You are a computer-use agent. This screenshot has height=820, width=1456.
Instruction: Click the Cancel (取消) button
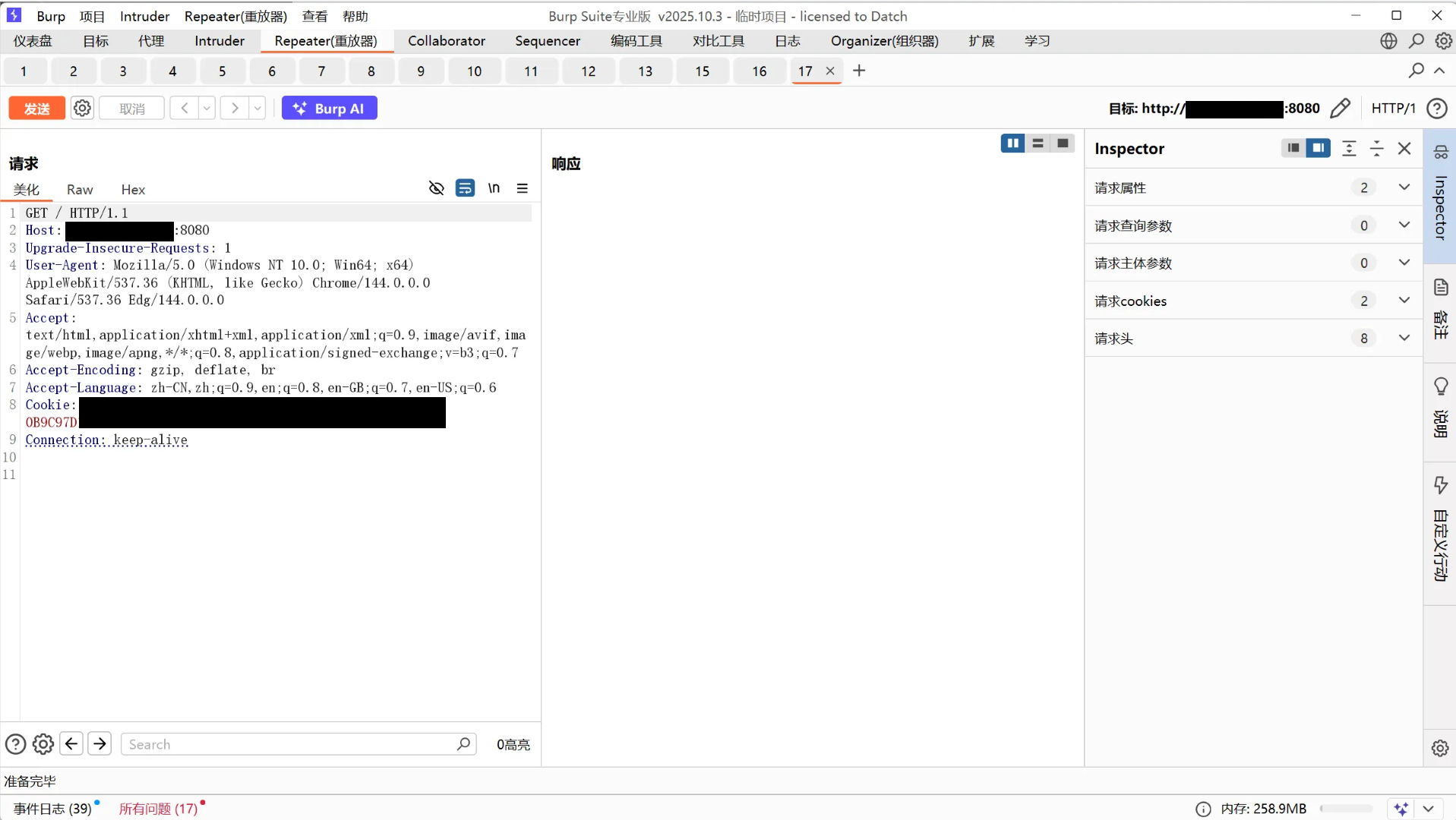(131, 109)
